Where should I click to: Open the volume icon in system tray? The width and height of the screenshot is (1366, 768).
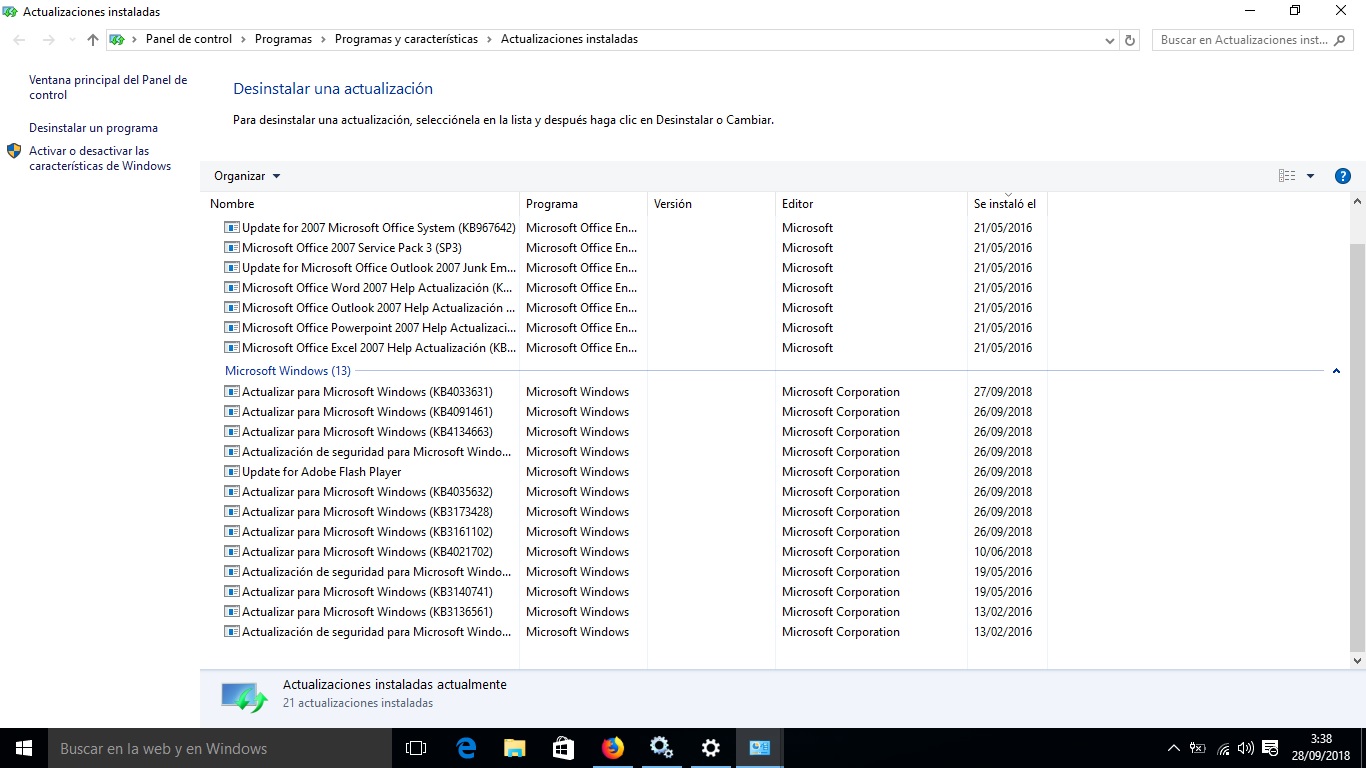pos(1246,748)
